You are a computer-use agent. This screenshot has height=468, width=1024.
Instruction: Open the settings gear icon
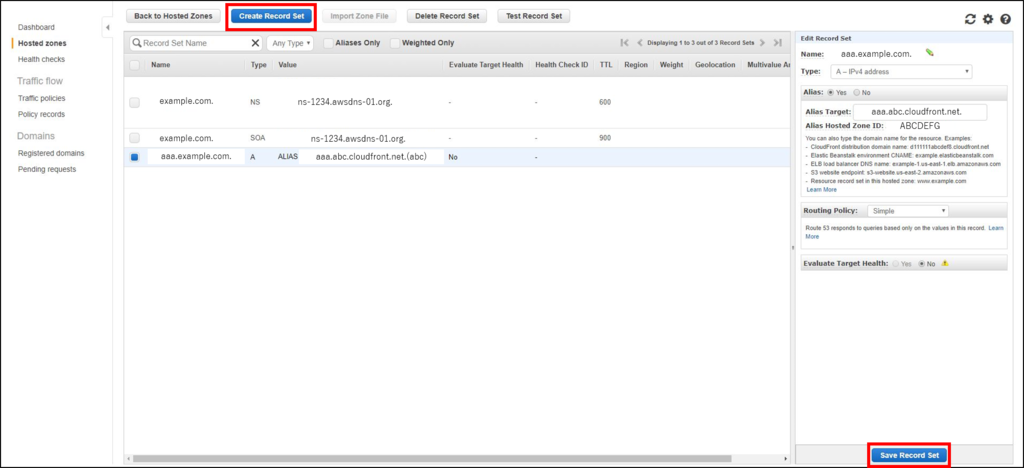tap(988, 20)
